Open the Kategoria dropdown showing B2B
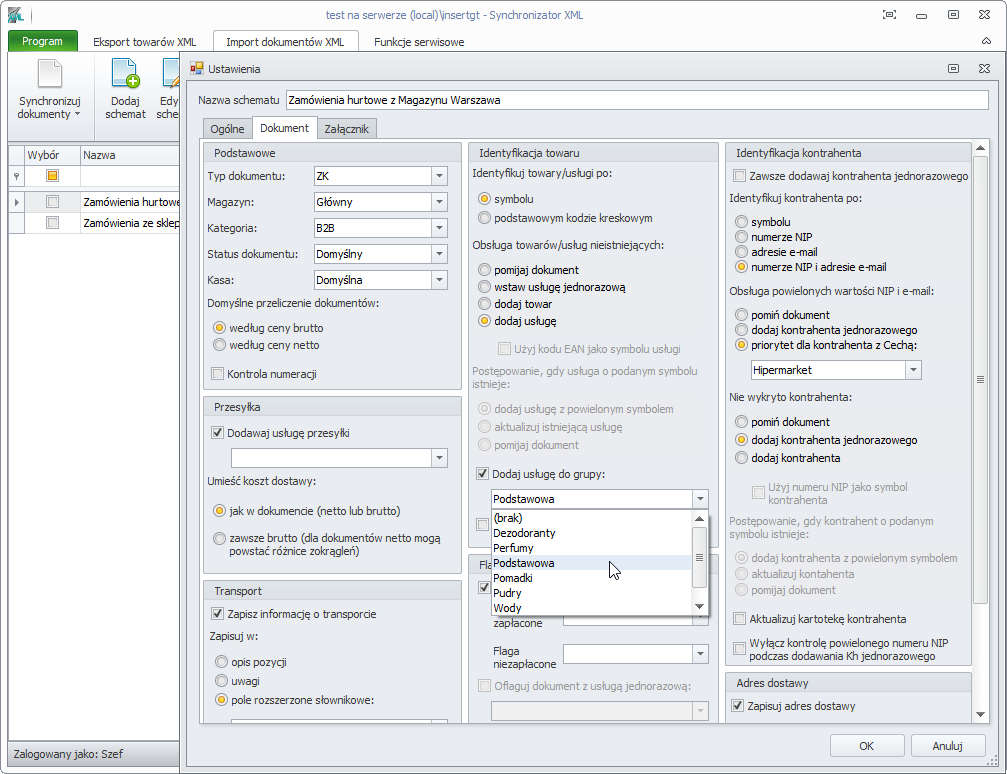Screen dimensions: 1007x774 [x=439, y=228]
